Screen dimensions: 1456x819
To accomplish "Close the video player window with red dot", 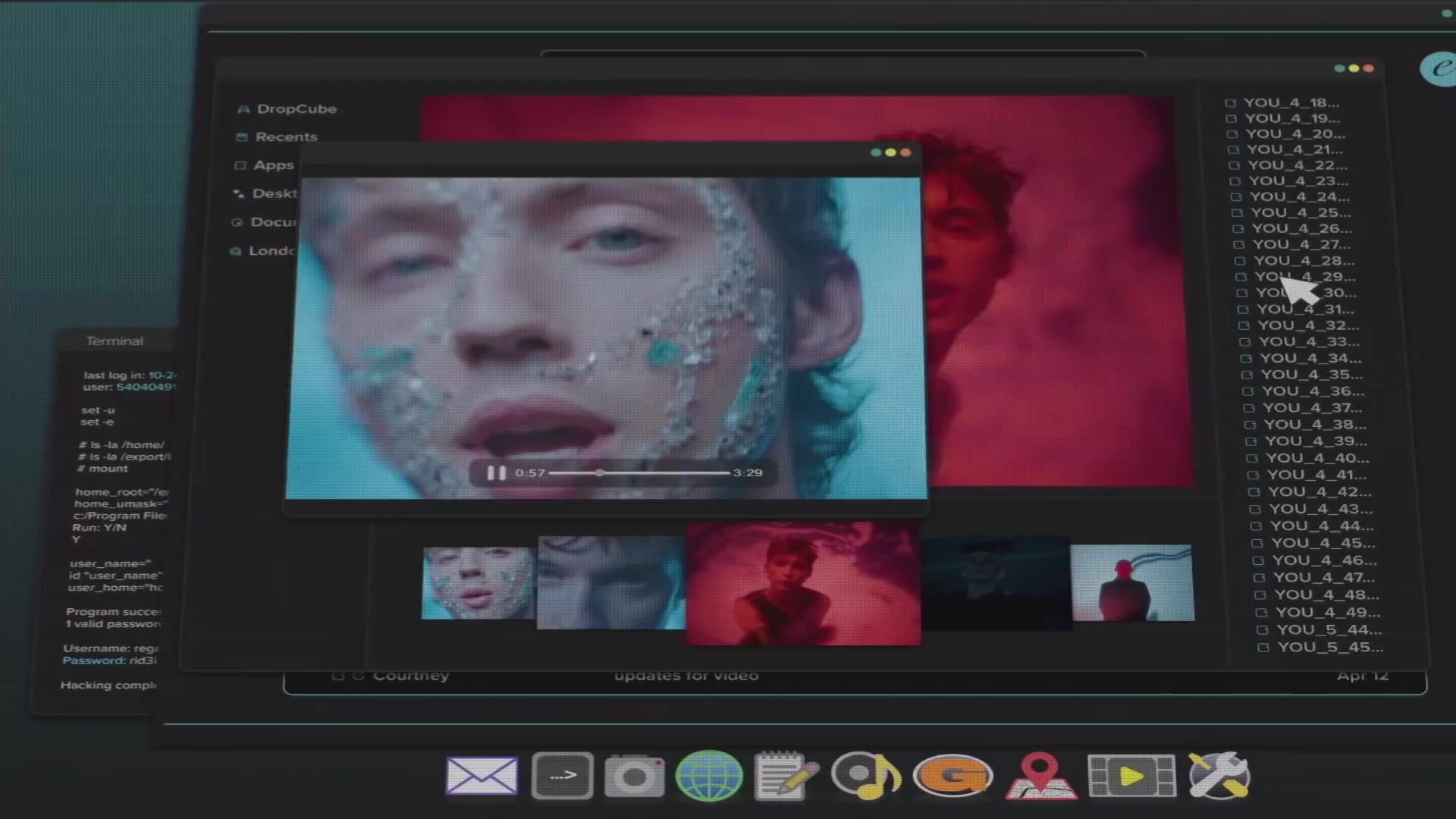I will click(x=905, y=152).
